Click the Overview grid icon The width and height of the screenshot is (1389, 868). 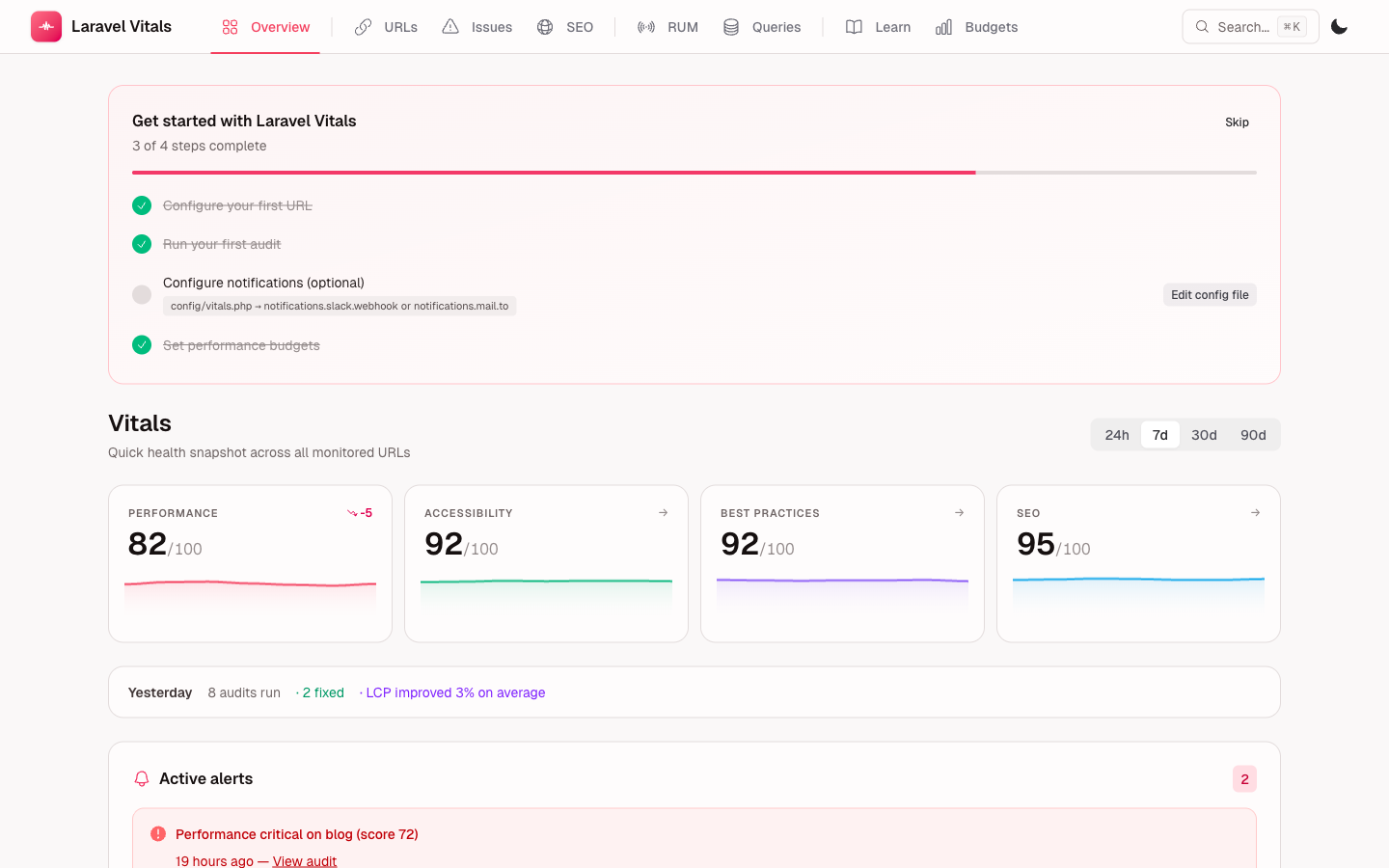click(x=230, y=27)
